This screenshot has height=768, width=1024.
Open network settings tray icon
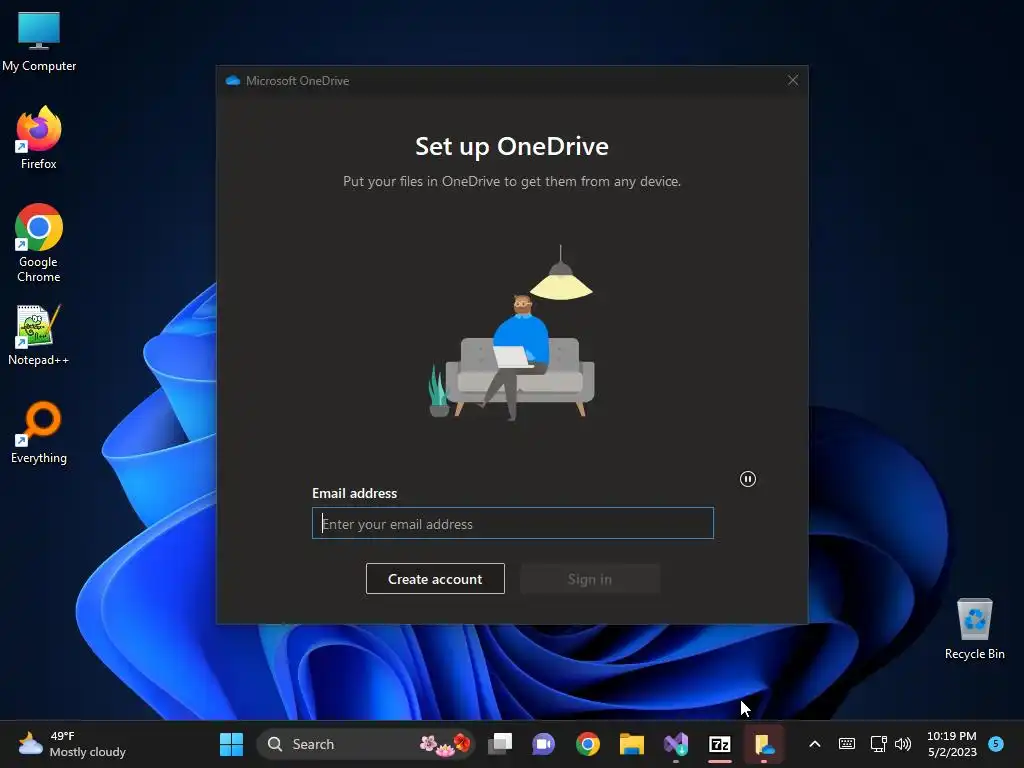pyautogui.click(x=878, y=744)
